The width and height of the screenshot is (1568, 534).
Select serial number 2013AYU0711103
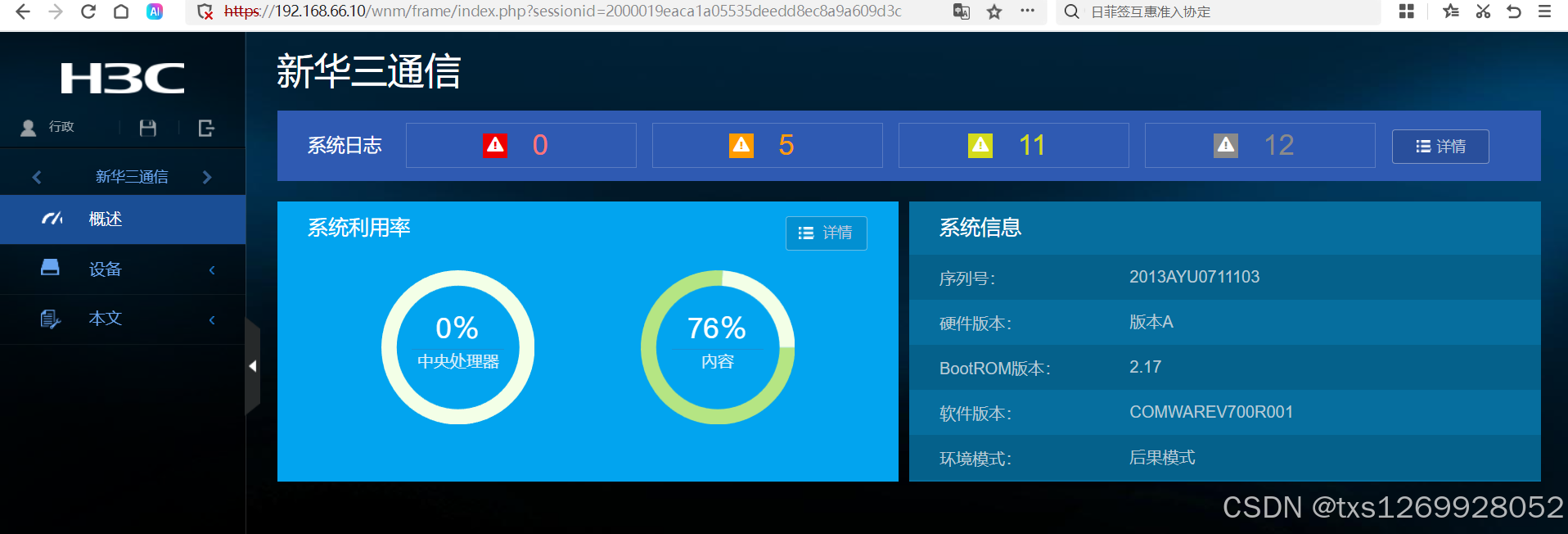click(1194, 277)
